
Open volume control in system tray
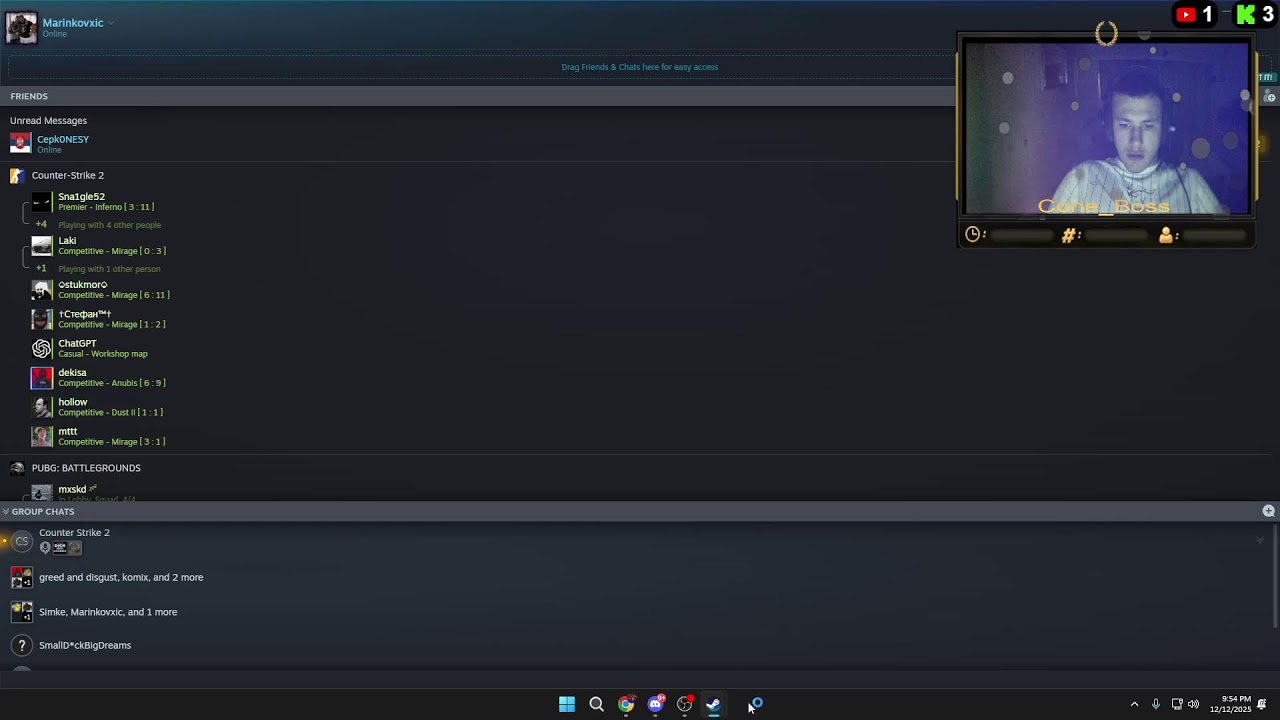(1193, 704)
